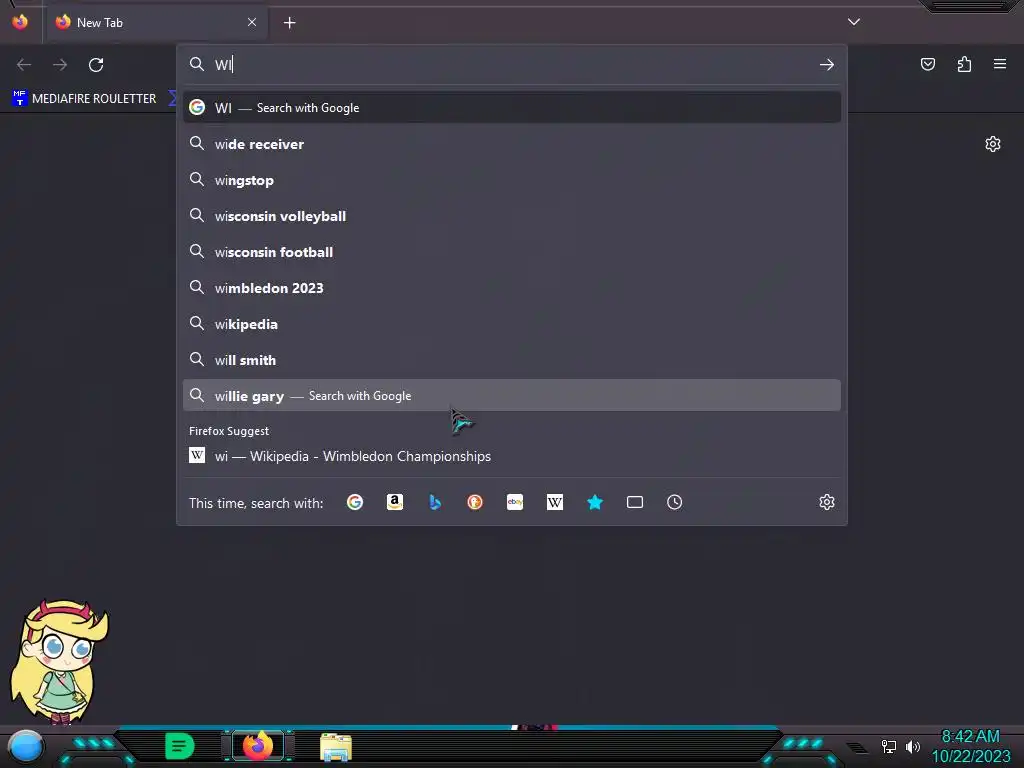The image size is (1024, 768).
Task: Open the MEDIAFIRE ROULETTER bookmark
Action: click(84, 99)
